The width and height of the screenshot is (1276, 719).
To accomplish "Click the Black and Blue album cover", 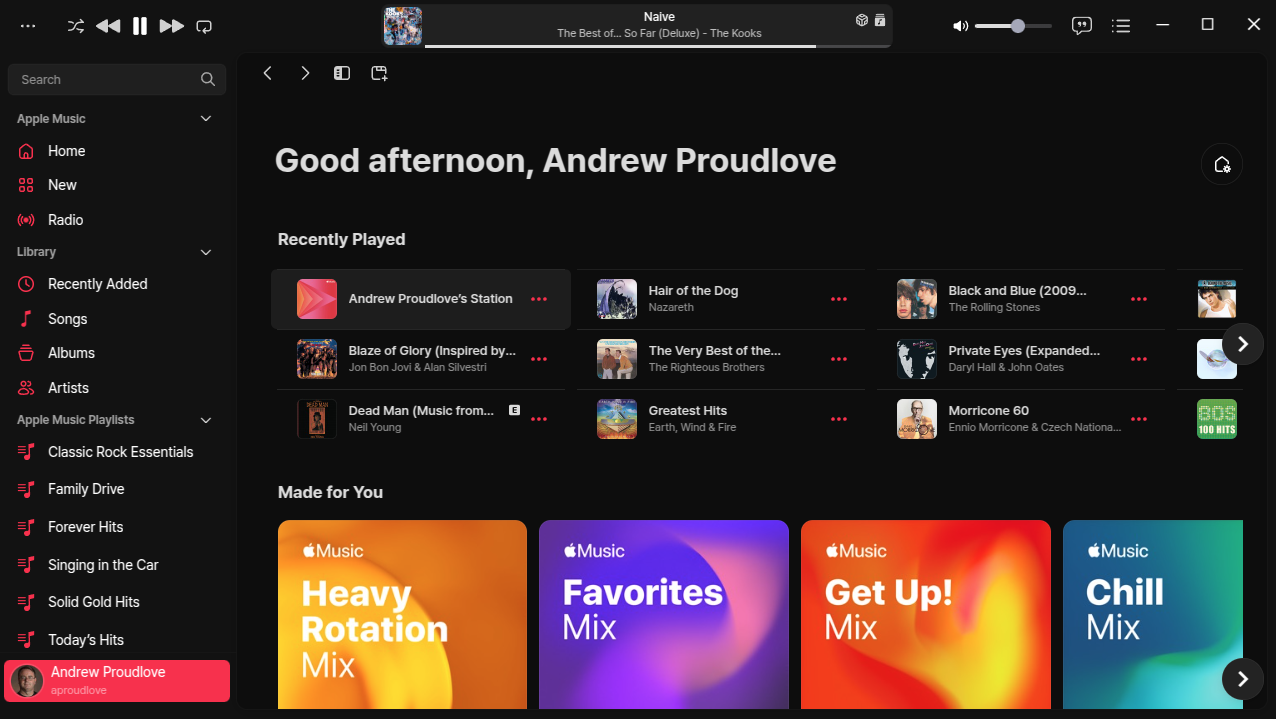I will (x=917, y=299).
